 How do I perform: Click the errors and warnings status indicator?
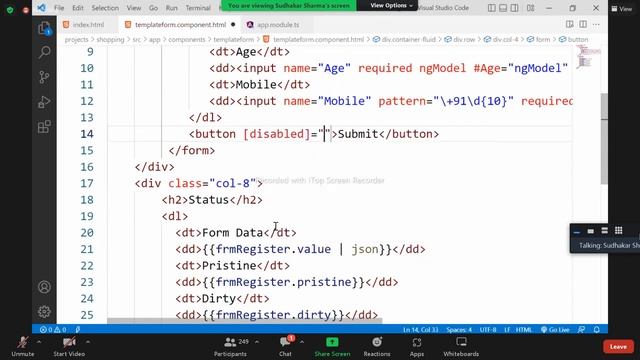pos(53,329)
